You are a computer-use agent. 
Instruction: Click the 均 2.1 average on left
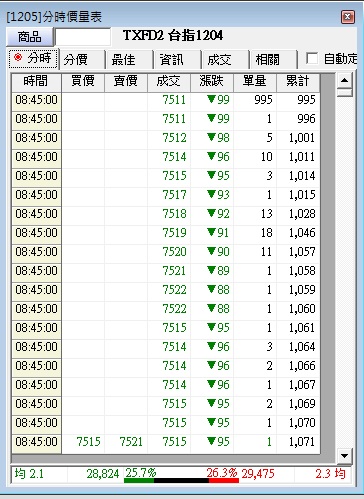(x=29, y=474)
